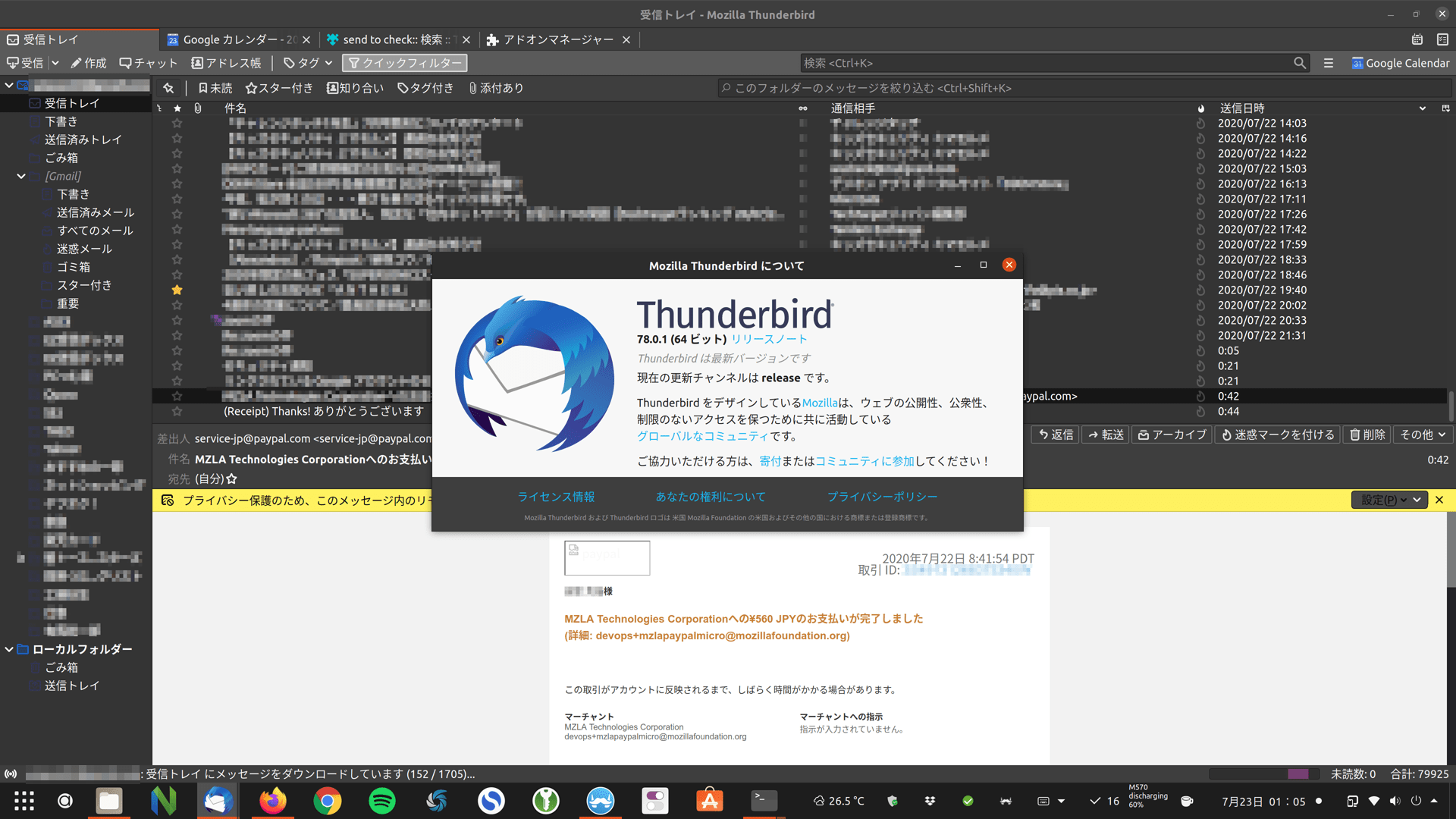Switch to the 受信トレイ tab

(79, 39)
